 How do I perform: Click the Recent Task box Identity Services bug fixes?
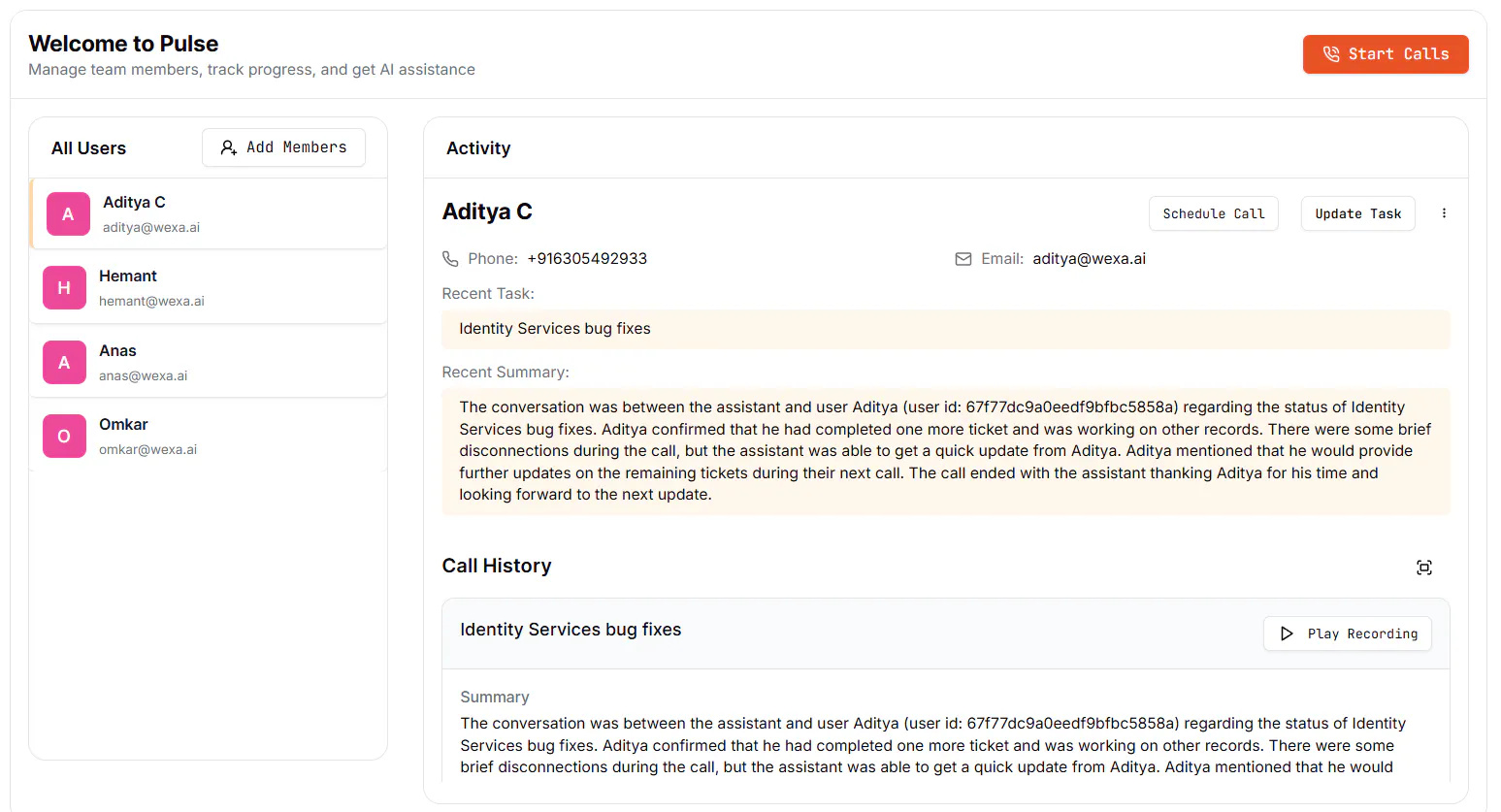pos(946,329)
